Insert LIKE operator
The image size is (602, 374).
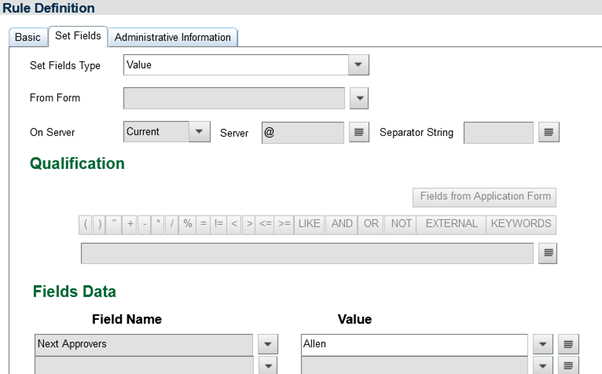pos(309,225)
